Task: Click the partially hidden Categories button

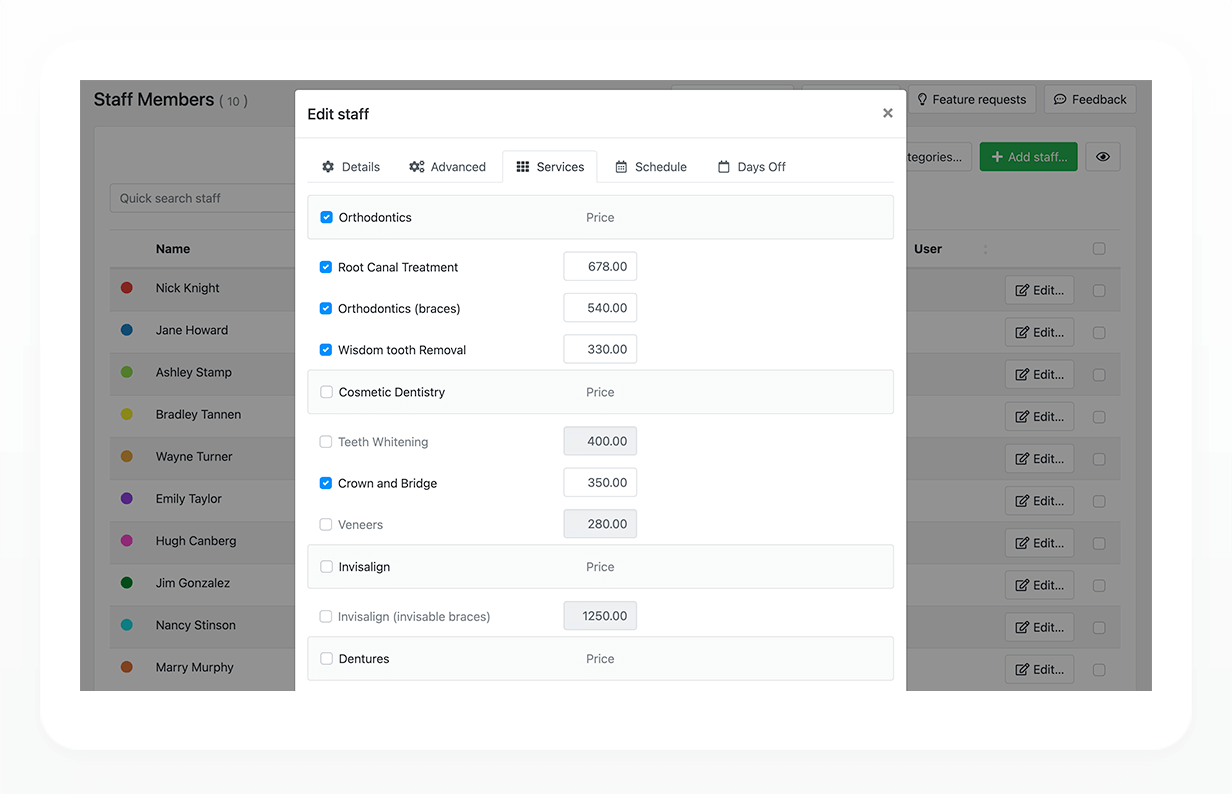Action: (x=939, y=157)
